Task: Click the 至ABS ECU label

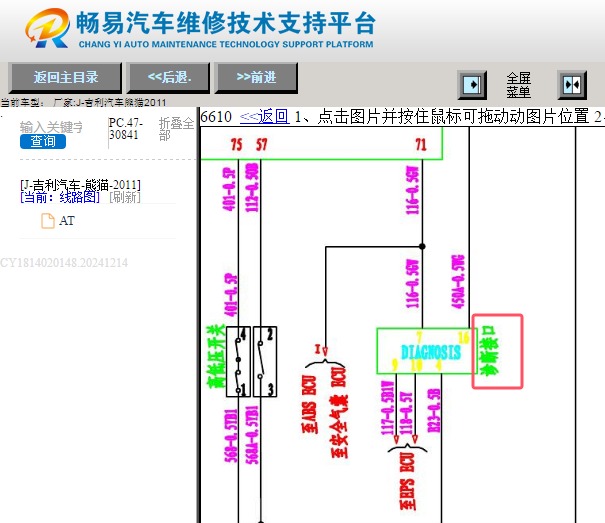Action: 309,404
